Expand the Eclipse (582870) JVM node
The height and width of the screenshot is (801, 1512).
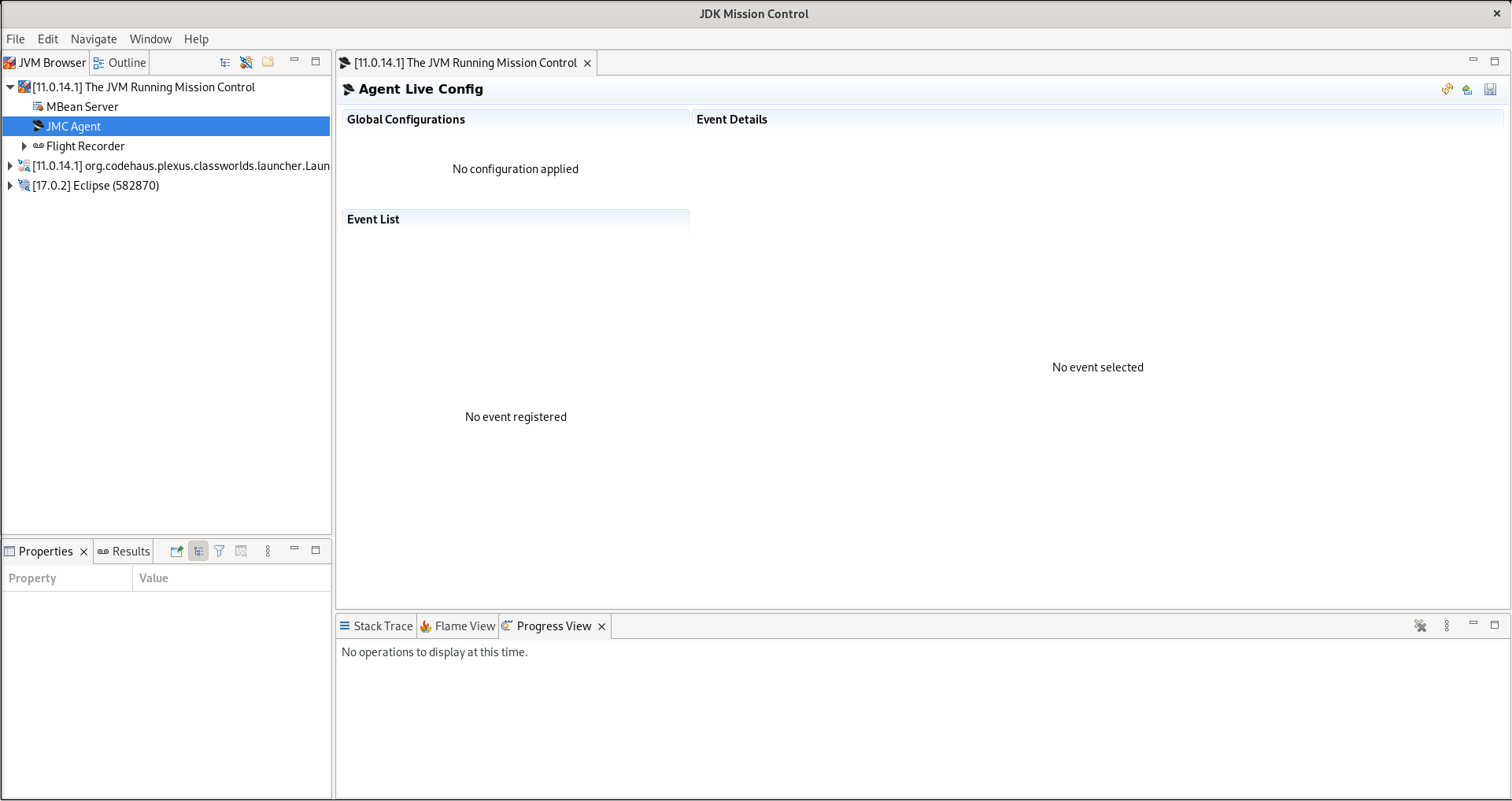pyautogui.click(x=10, y=186)
